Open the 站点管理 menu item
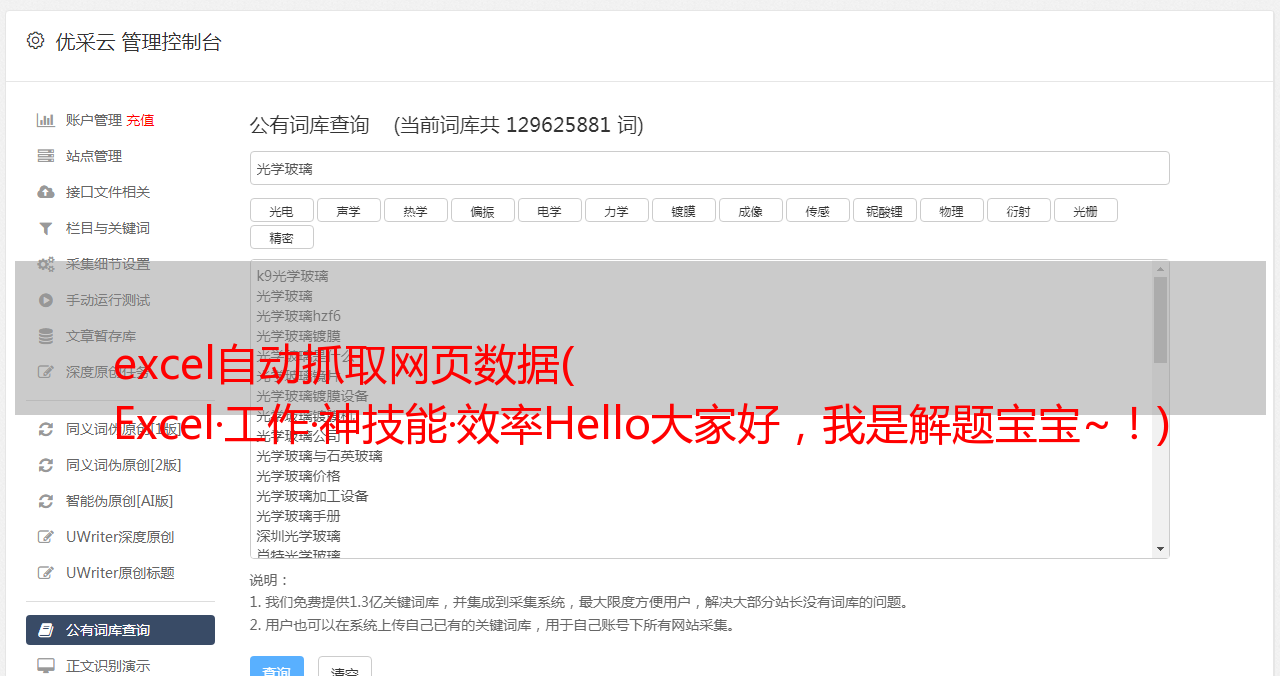The height and width of the screenshot is (676, 1280). [x=94, y=156]
